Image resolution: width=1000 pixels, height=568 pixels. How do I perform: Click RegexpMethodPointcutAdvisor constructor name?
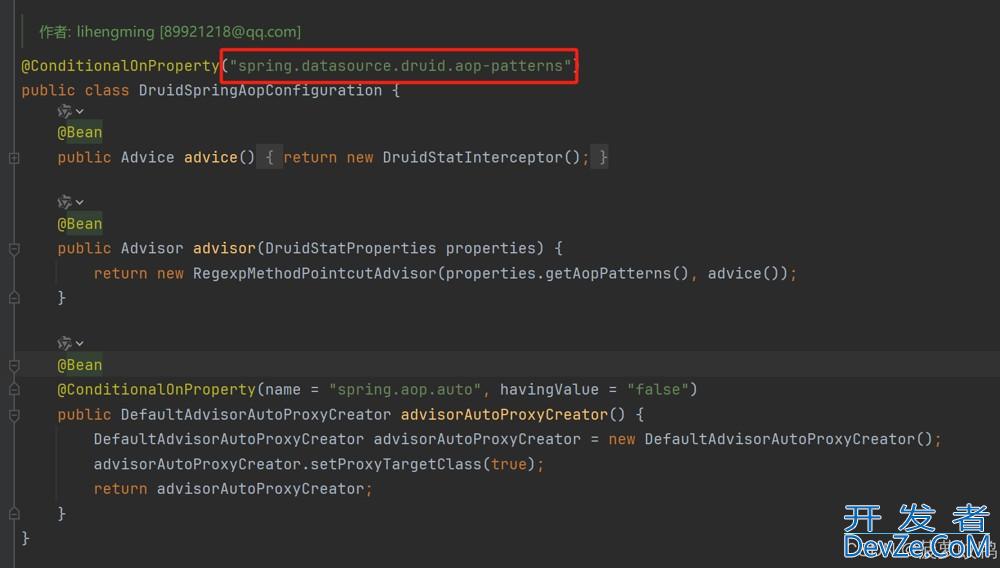point(315,273)
